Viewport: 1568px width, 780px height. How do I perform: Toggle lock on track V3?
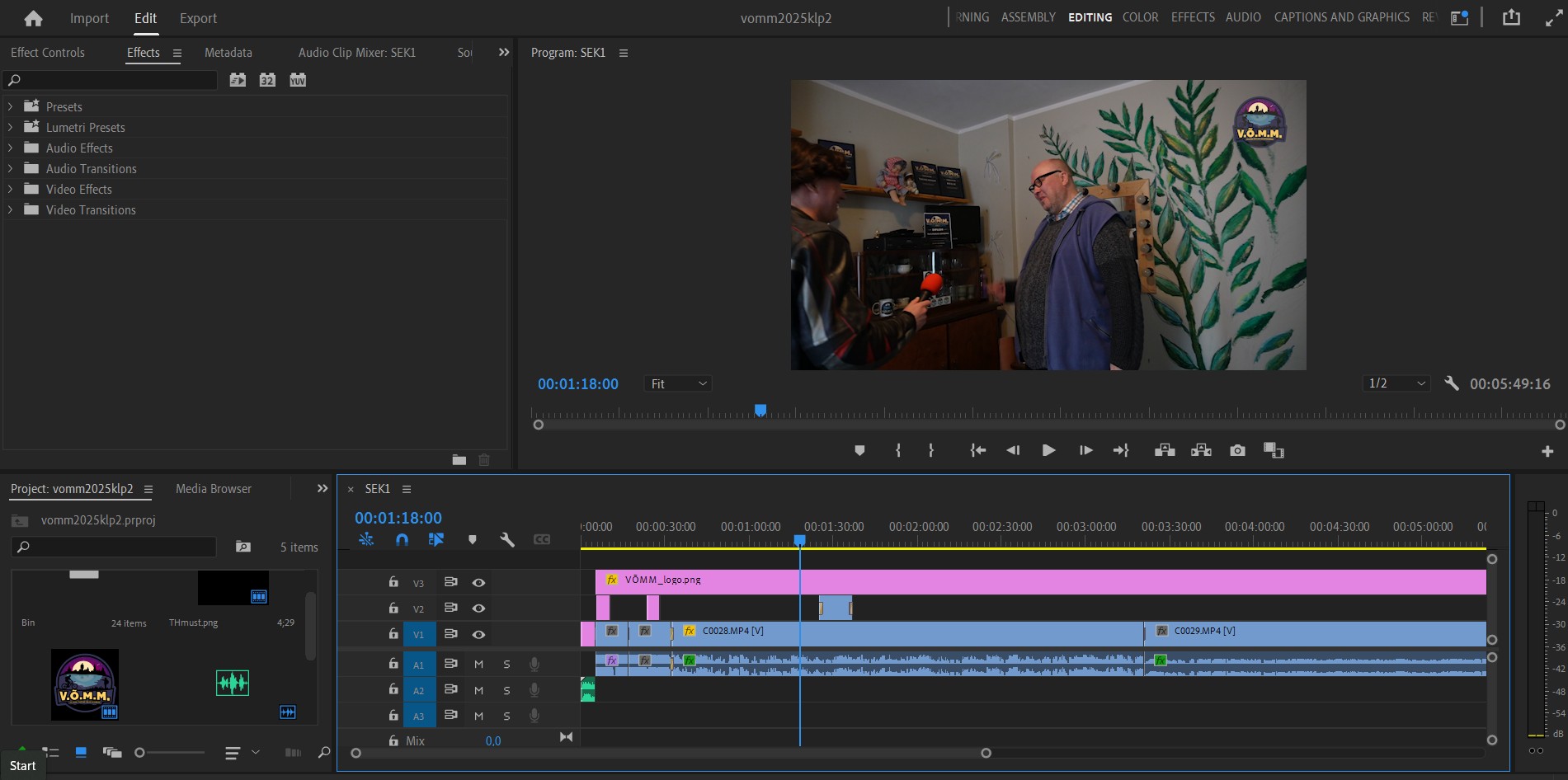[x=393, y=582]
